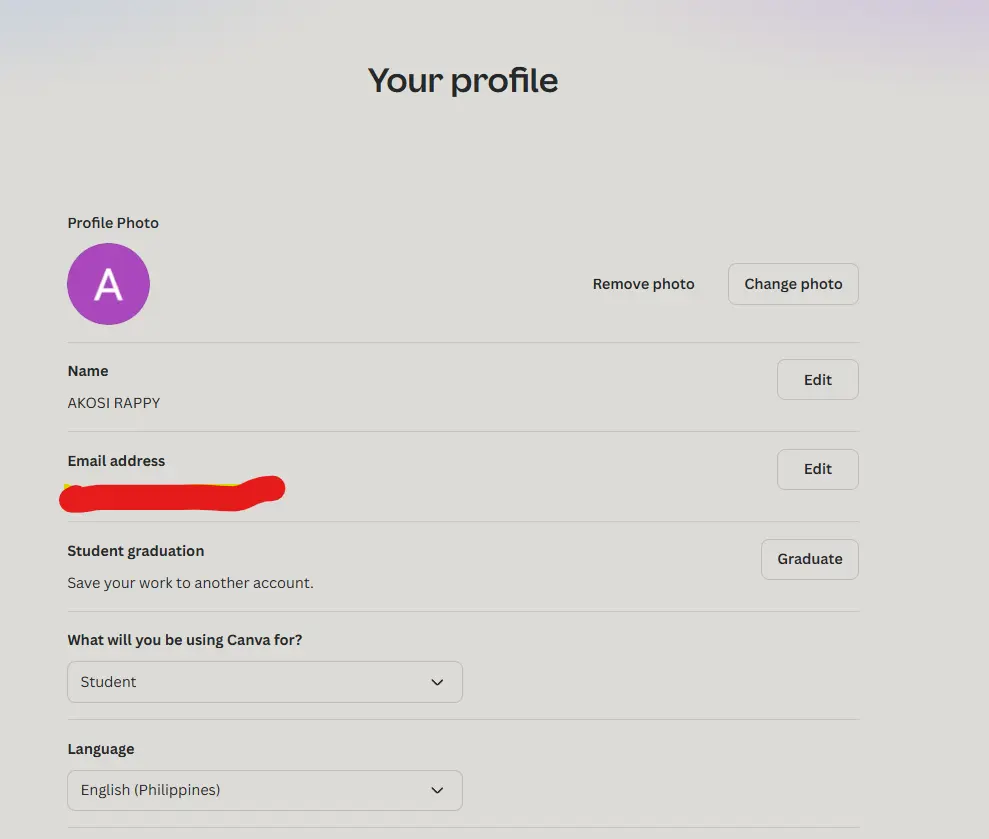Click the 'What will you be using Canva for?' label
989x839 pixels.
pyautogui.click(x=185, y=640)
